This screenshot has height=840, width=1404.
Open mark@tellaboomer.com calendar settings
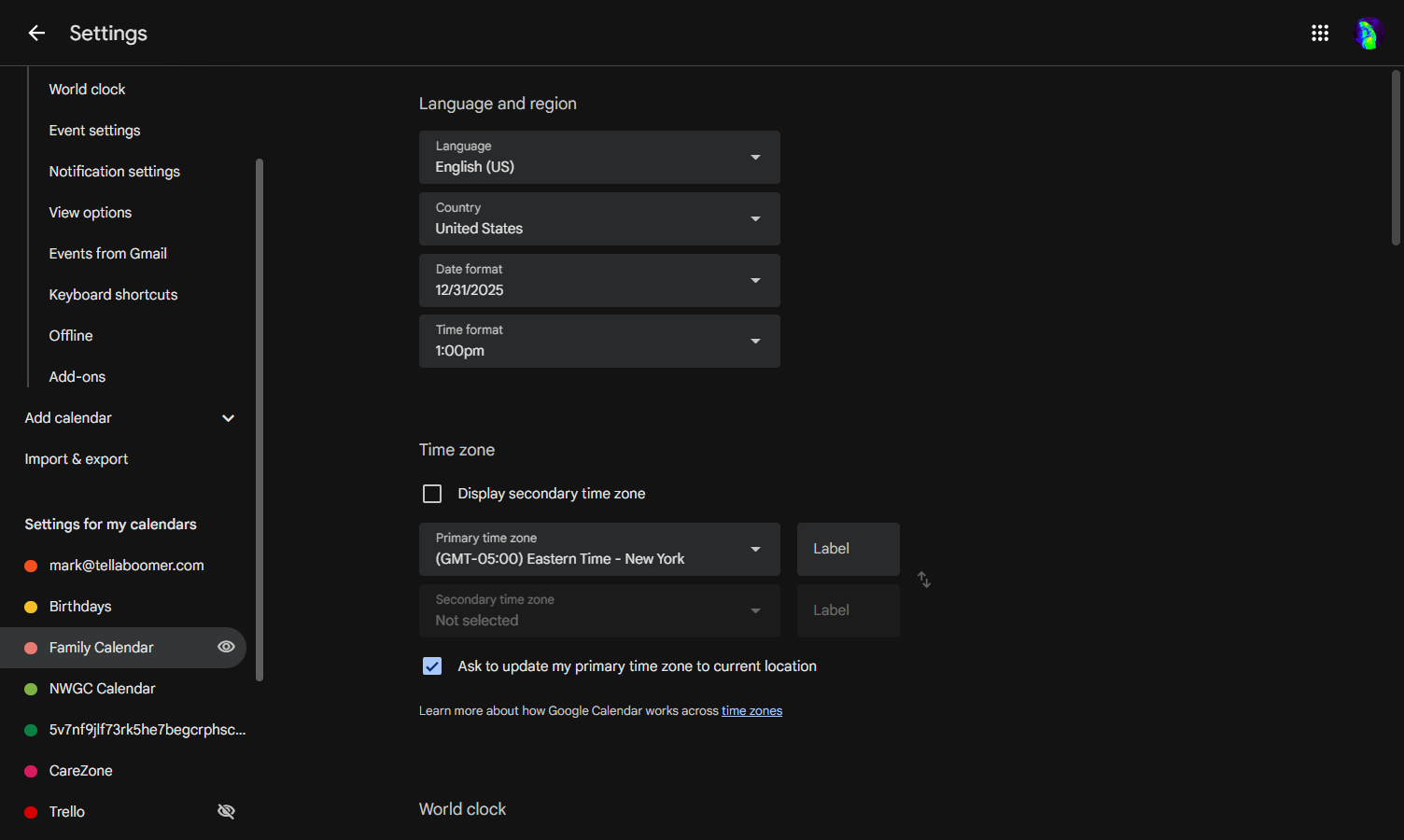click(x=126, y=566)
